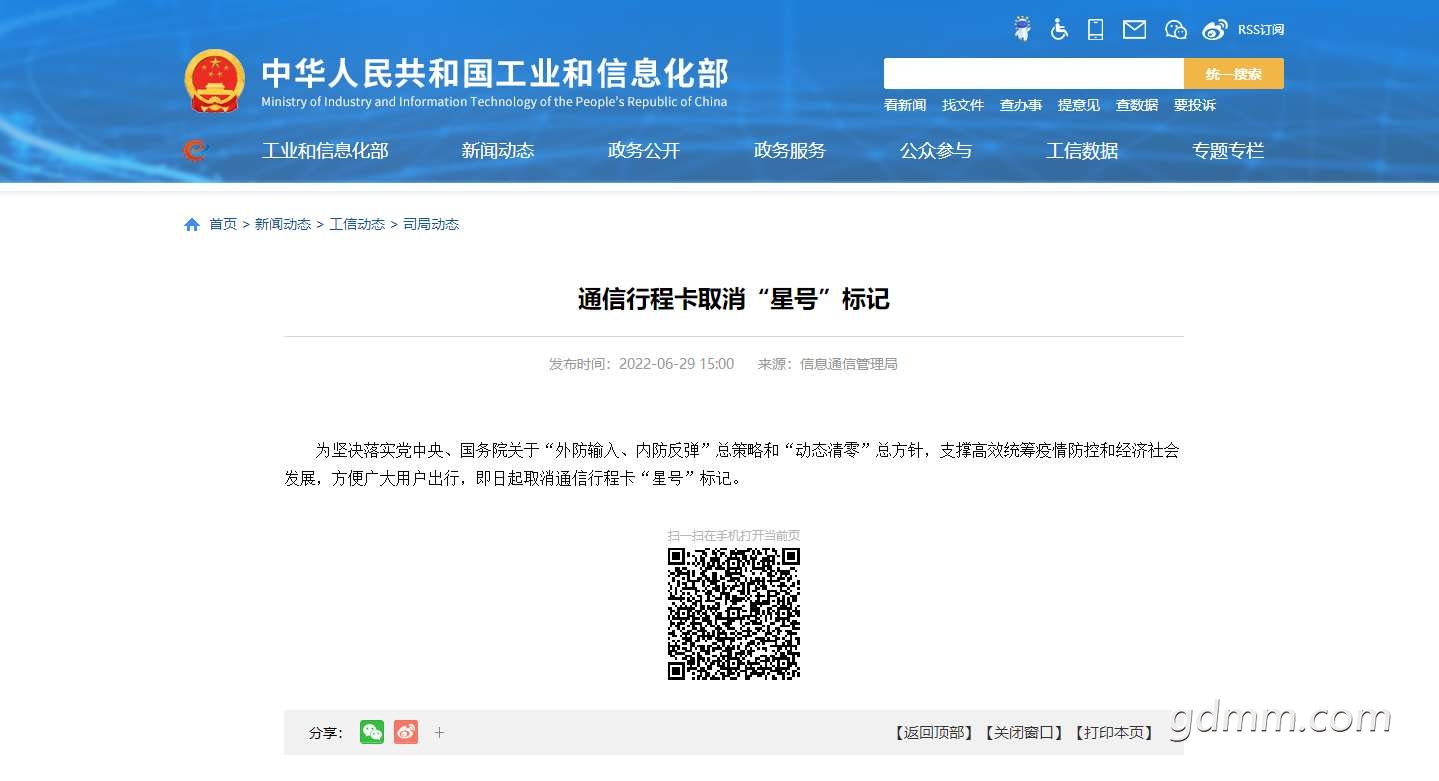Click the caption 扫一扫在手机打开当前页

[734, 535]
